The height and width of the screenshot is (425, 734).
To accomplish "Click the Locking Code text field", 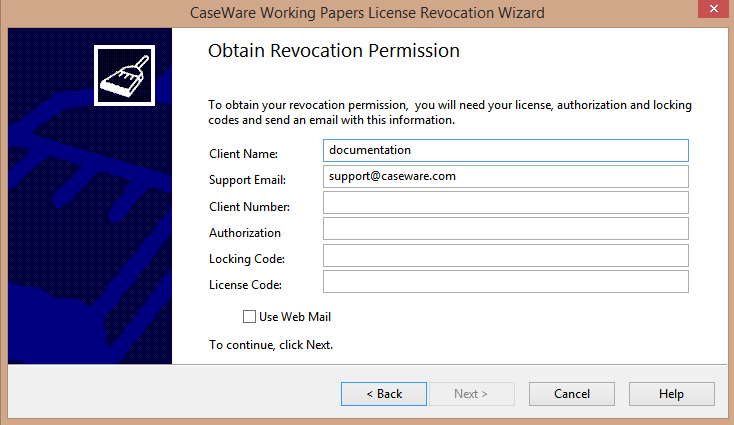I will click(x=506, y=256).
